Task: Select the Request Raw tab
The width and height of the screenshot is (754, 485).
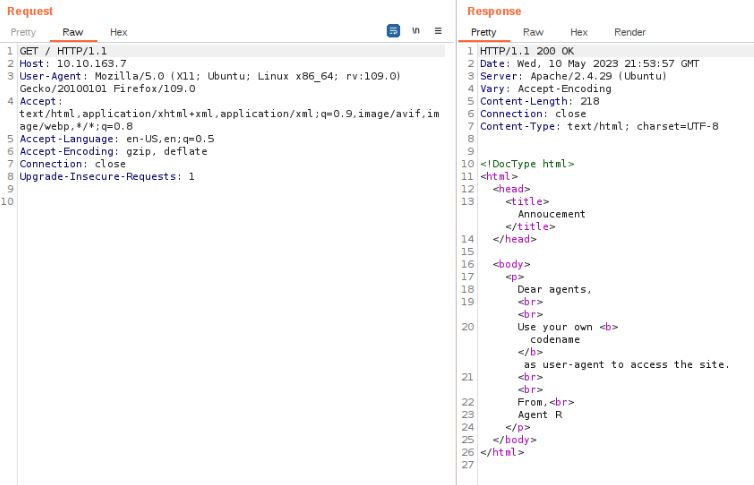Action: [x=73, y=32]
